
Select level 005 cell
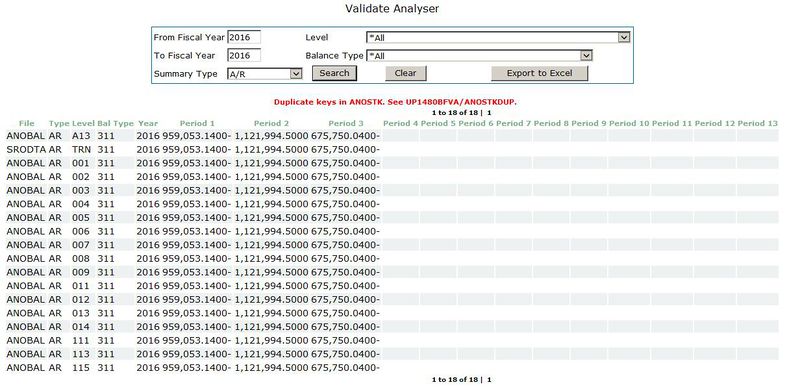[x=81, y=217]
